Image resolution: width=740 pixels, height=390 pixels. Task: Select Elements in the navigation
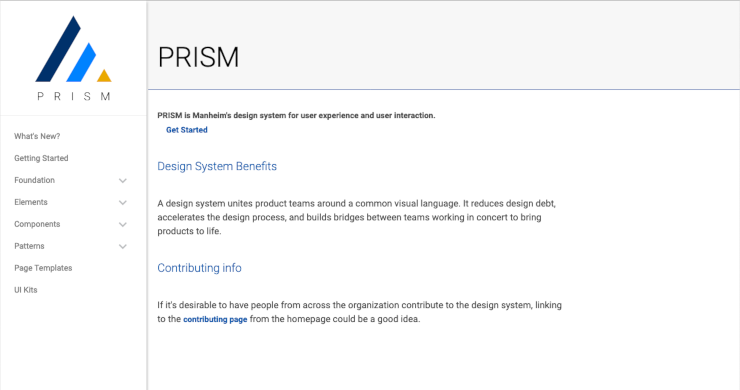31,202
